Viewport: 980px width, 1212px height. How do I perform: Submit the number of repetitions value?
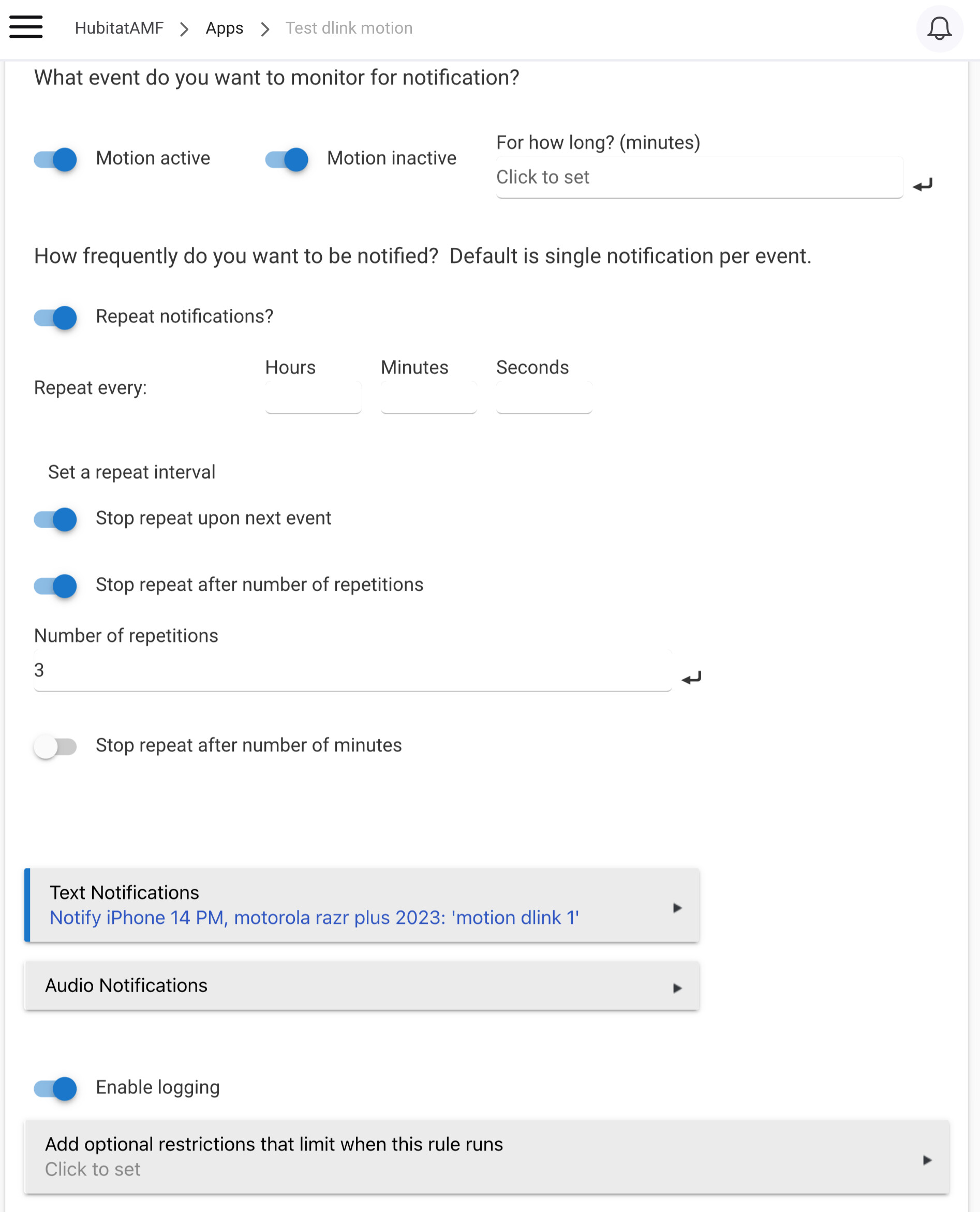691,678
